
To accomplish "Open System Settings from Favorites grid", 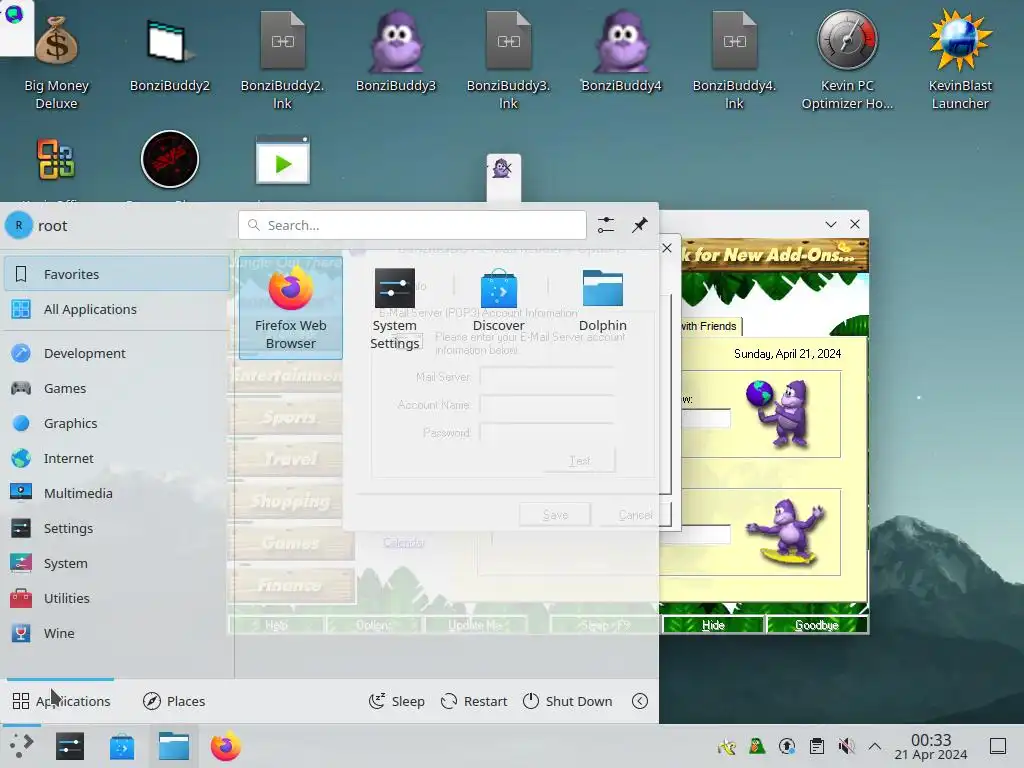I will [x=394, y=308].
